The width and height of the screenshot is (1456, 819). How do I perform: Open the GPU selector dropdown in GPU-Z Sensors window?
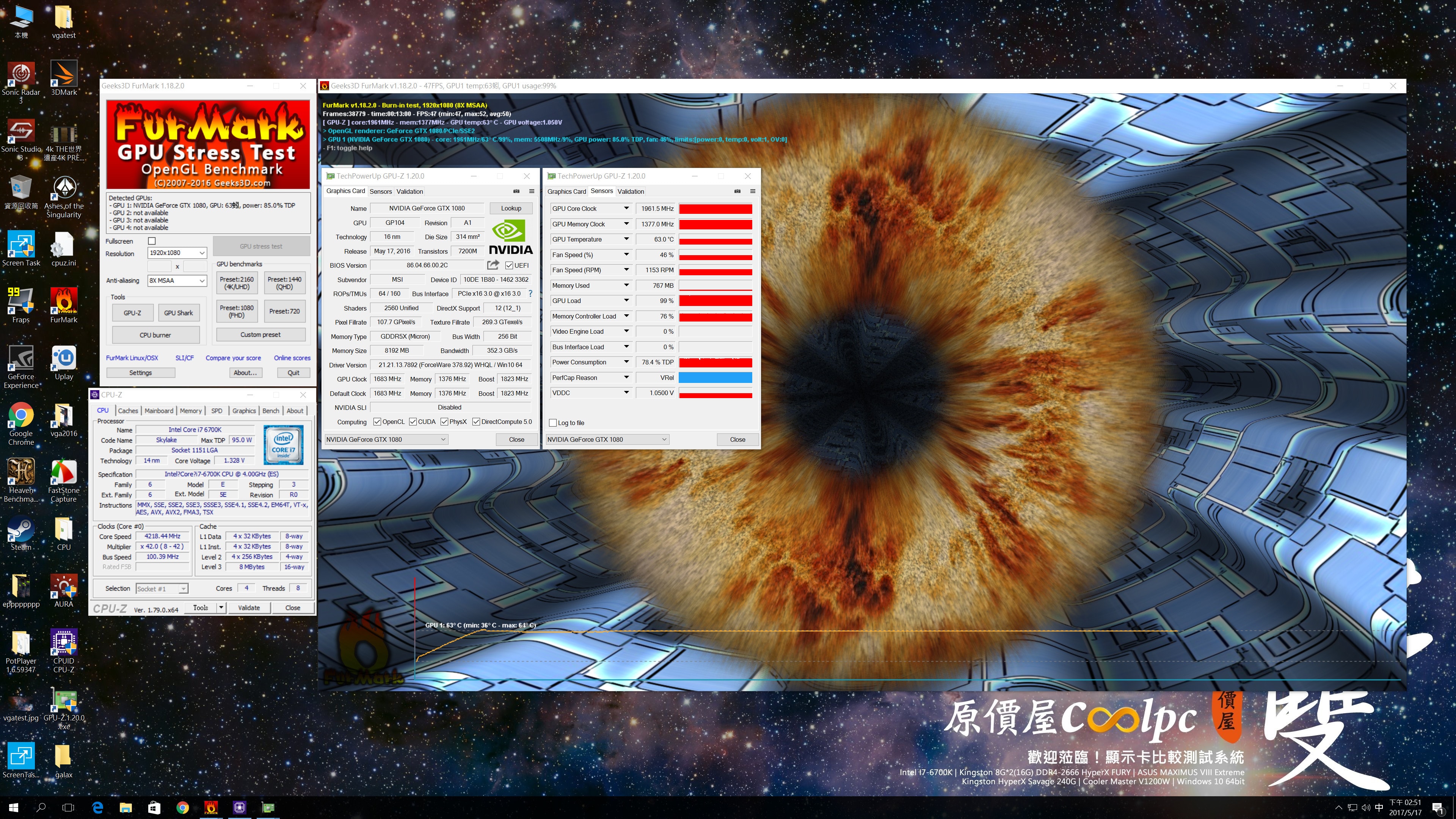pyautogui.click(x=607, y=439)
